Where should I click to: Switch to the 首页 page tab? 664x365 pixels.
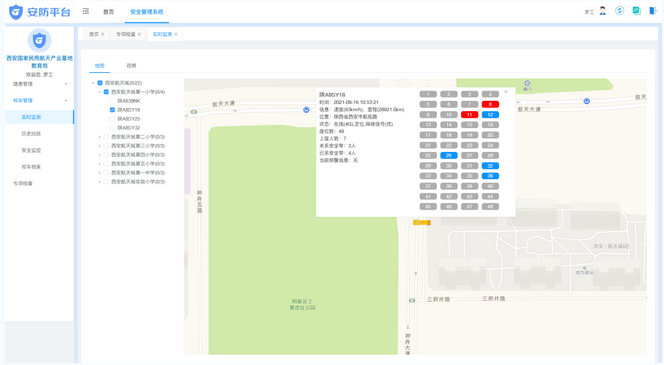pyautogui.click(x=94, y=34)
